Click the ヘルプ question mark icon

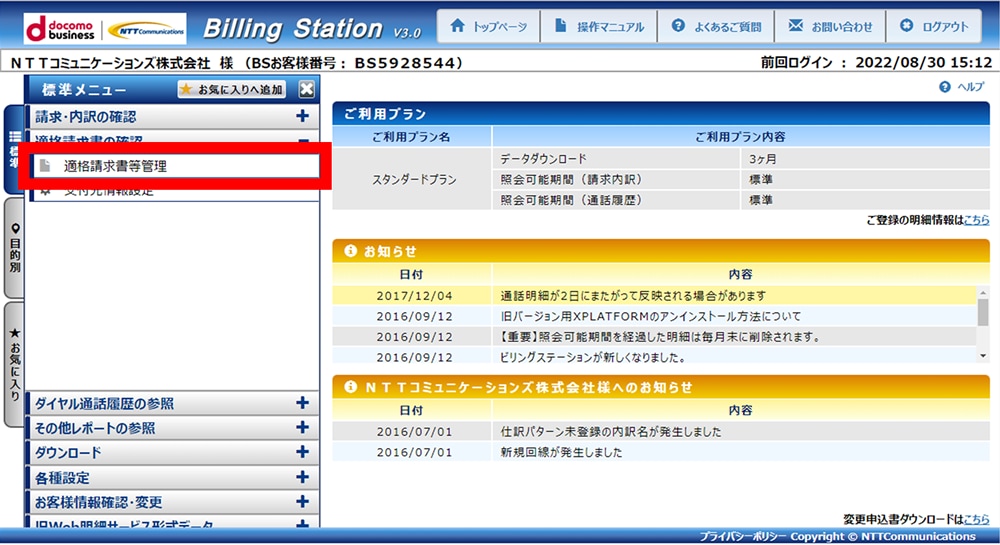coord(945,87)
